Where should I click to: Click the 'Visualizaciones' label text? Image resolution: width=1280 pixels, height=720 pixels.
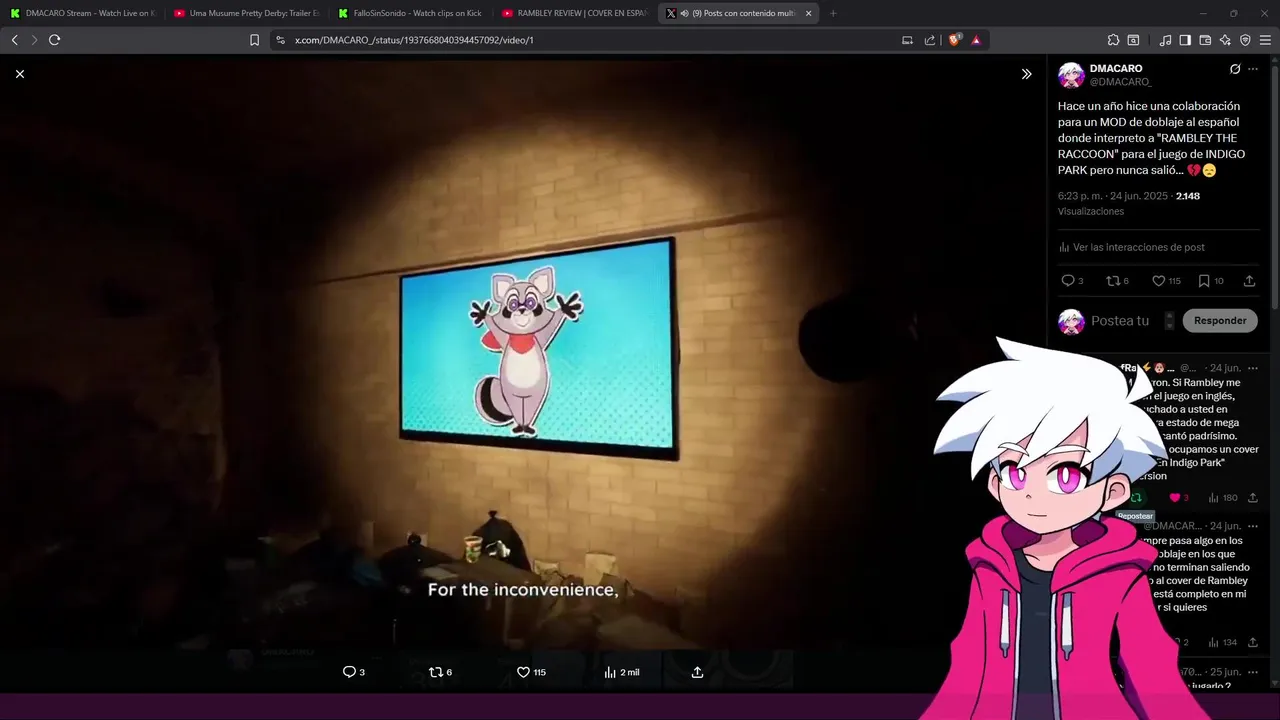point(1091,211)
